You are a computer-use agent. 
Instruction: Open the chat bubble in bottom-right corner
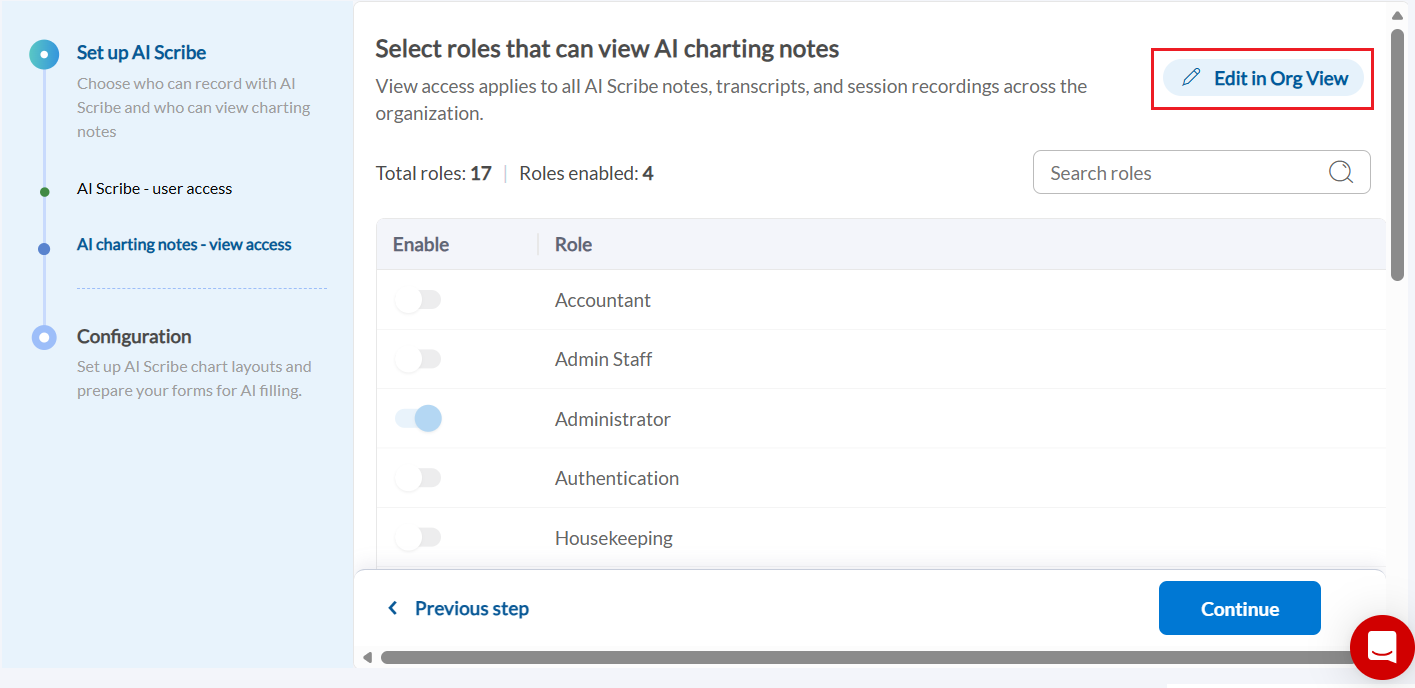click(x=1382, y=647)
